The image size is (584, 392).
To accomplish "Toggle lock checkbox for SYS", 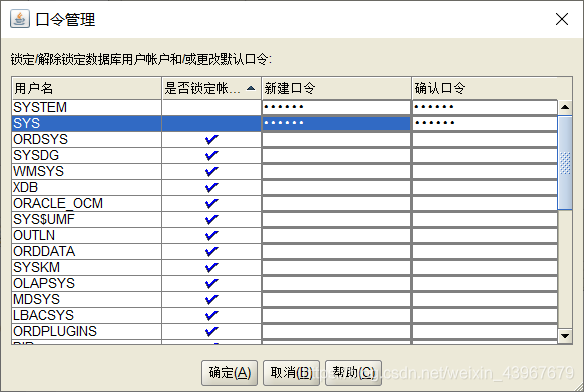I will 212,123.
